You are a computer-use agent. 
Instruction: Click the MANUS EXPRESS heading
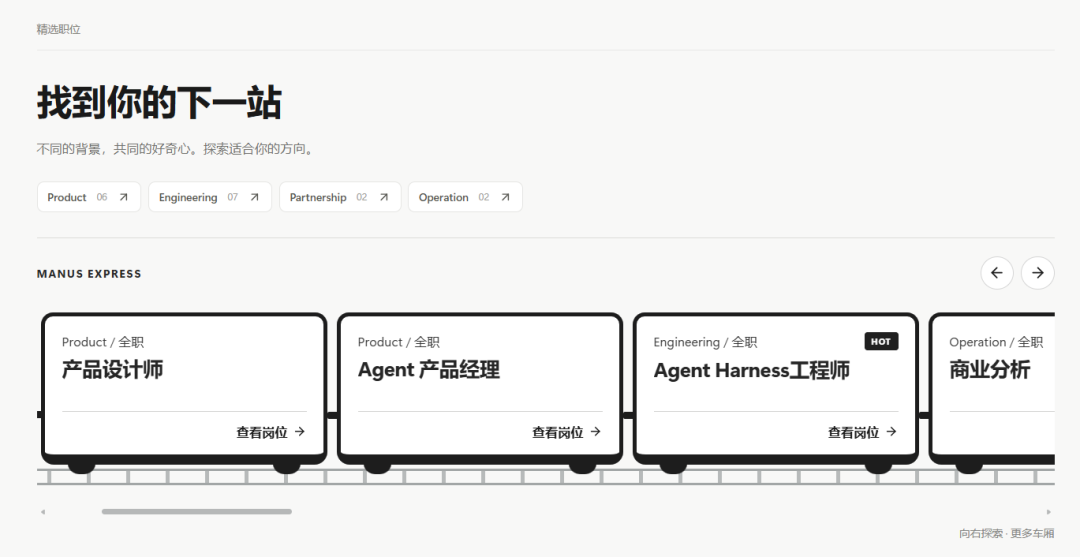tap(89, 273)
